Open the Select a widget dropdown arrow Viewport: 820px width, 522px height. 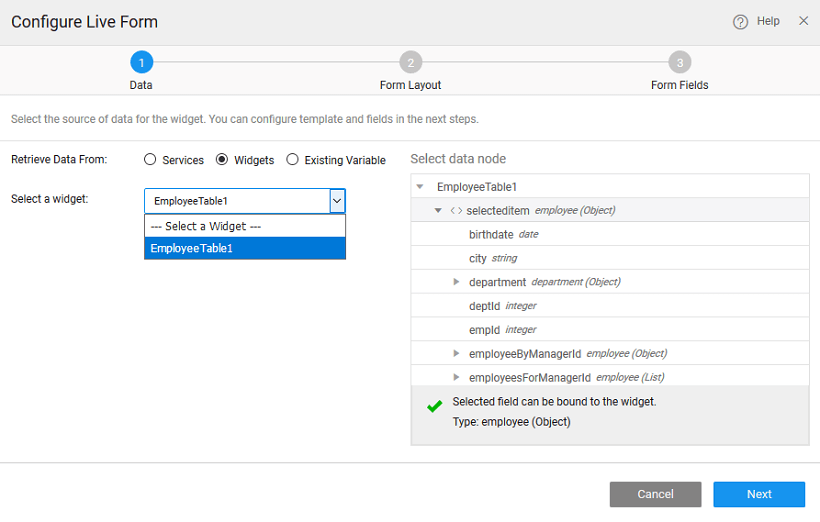[x=337, y=201]
